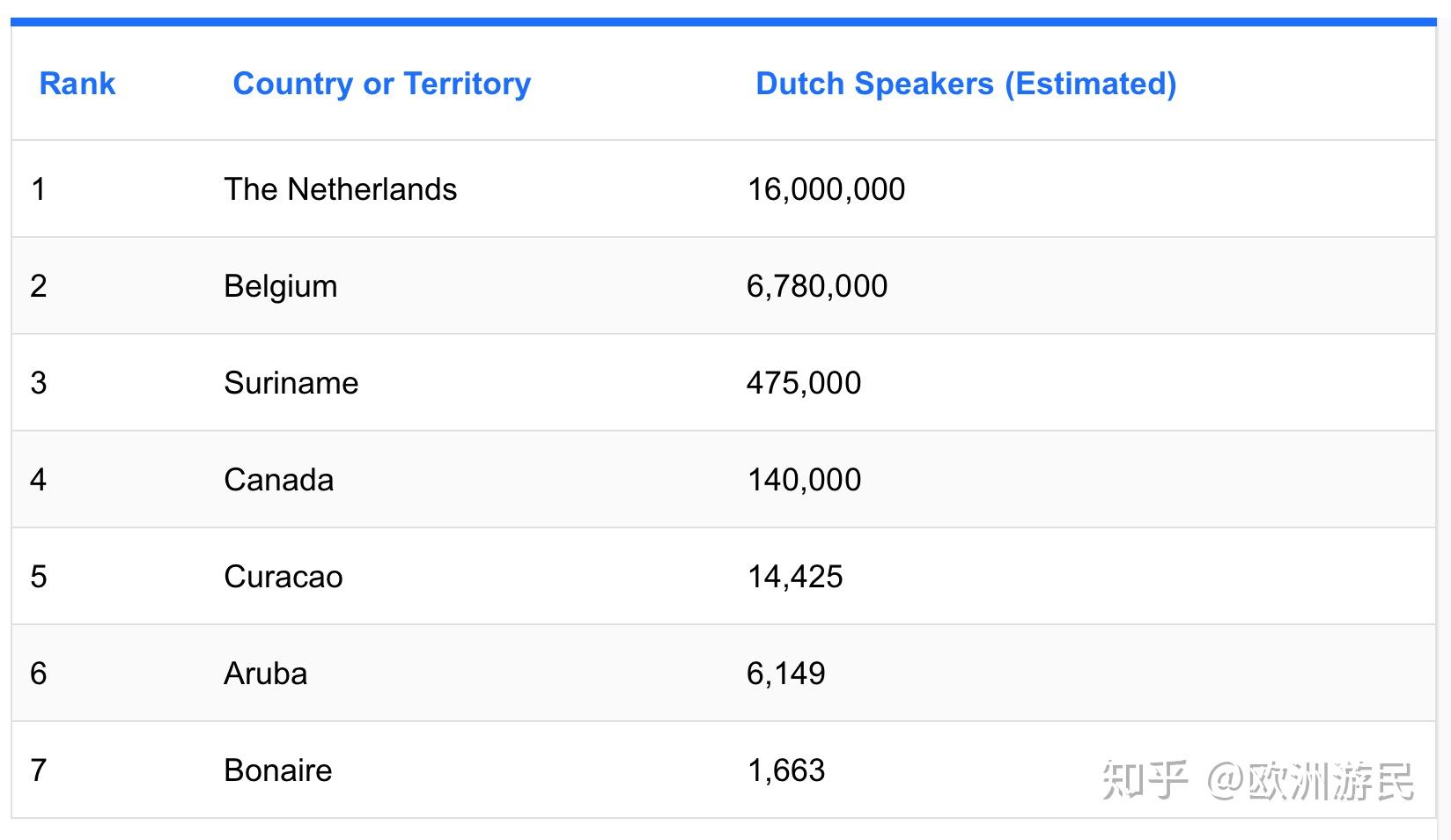Select the Belgium country cell
Viewport: 1451px width, 840px height.
280,286
